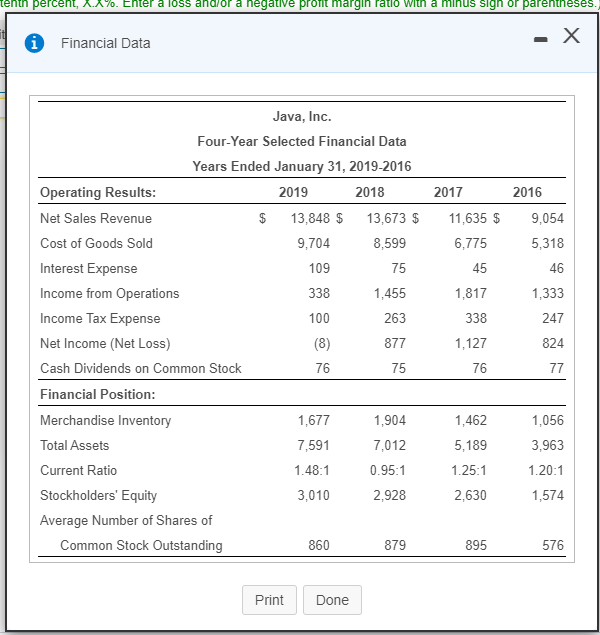Select Total Assets value 3,963

click(x=547, y=445)
